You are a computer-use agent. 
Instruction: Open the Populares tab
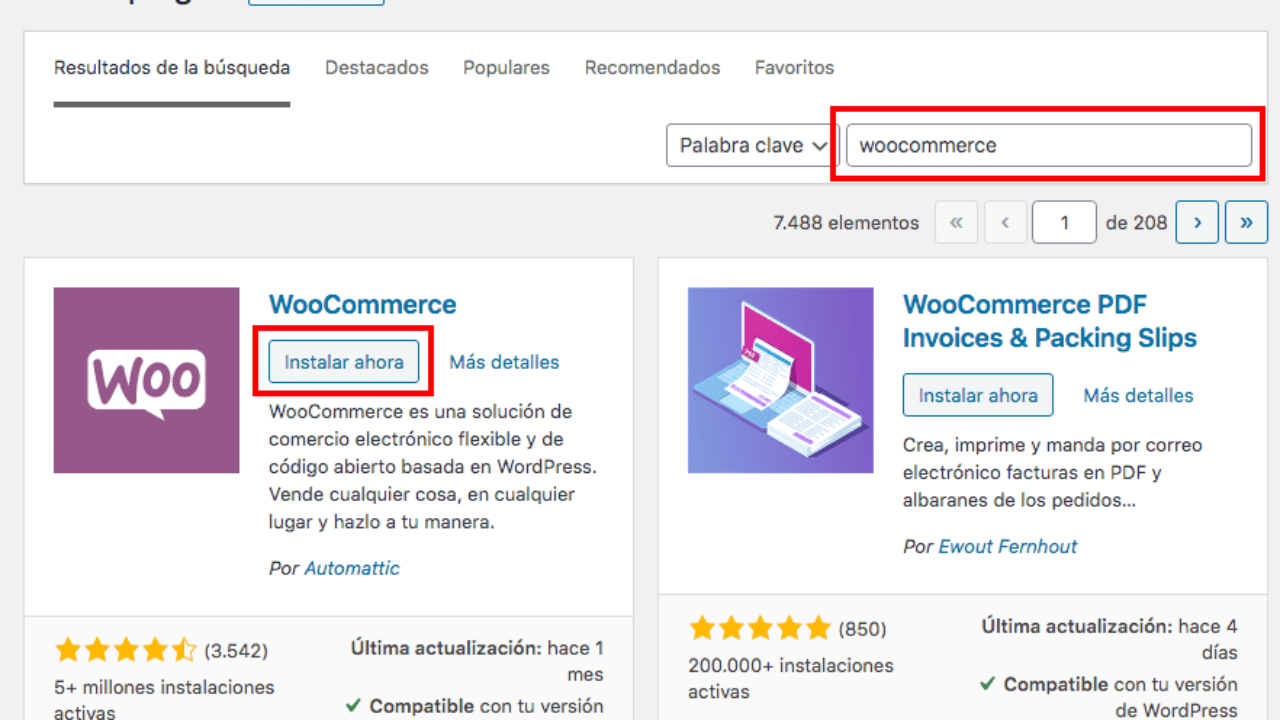click(506, 68)
